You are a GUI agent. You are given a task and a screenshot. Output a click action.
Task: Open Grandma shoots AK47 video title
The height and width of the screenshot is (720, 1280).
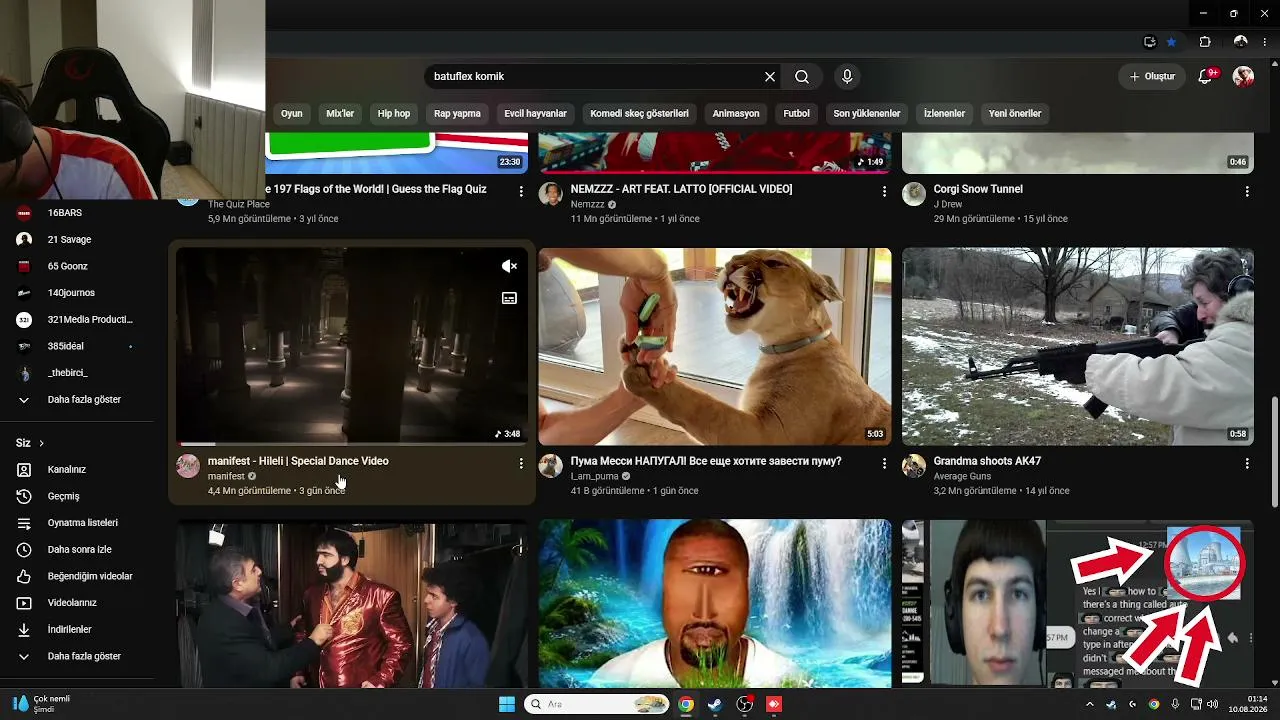coord(987,461)
